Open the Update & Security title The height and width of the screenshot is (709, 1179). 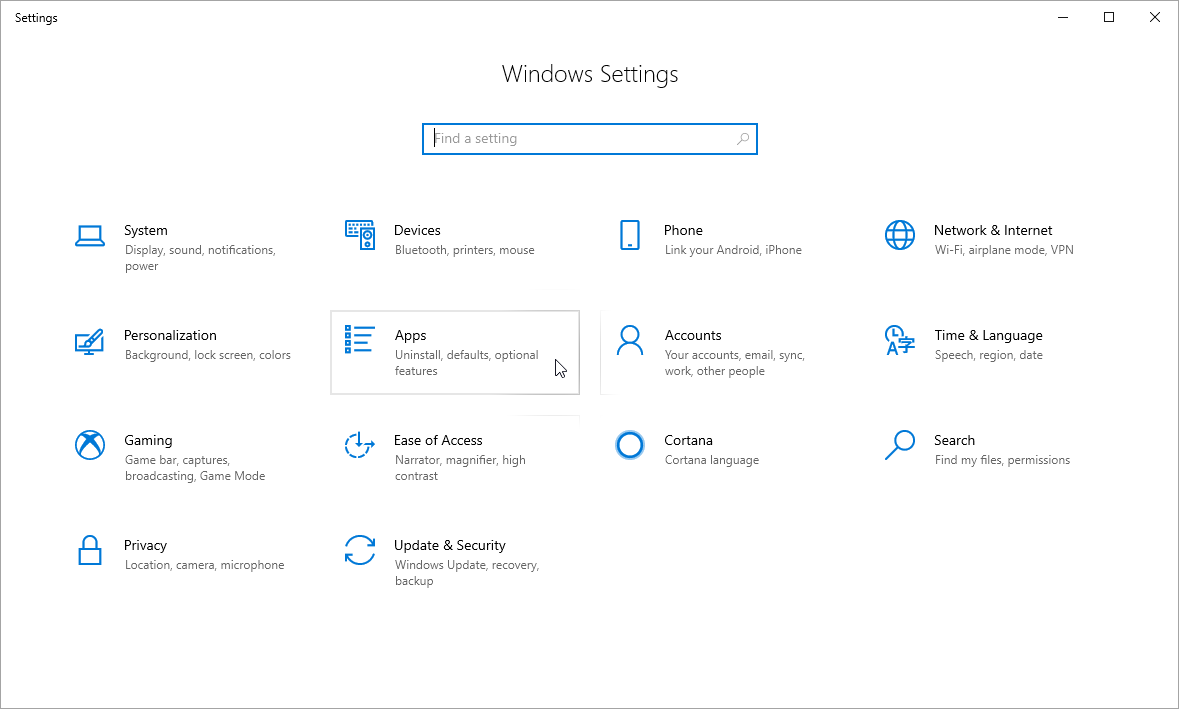pos(450,545)
